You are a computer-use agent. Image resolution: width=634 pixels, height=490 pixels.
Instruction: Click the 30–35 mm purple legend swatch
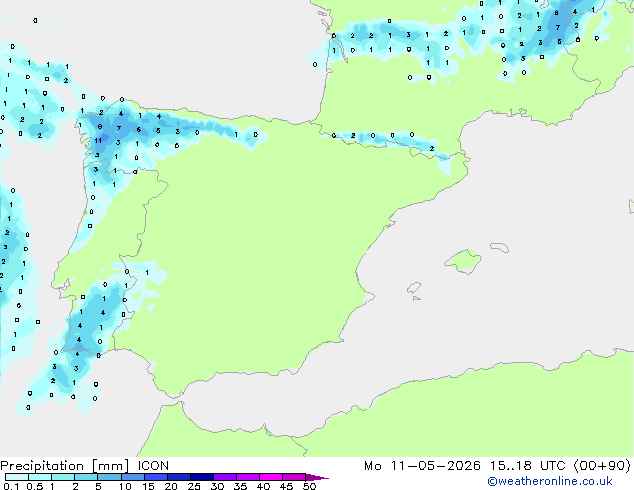click(x=224, y=477)
